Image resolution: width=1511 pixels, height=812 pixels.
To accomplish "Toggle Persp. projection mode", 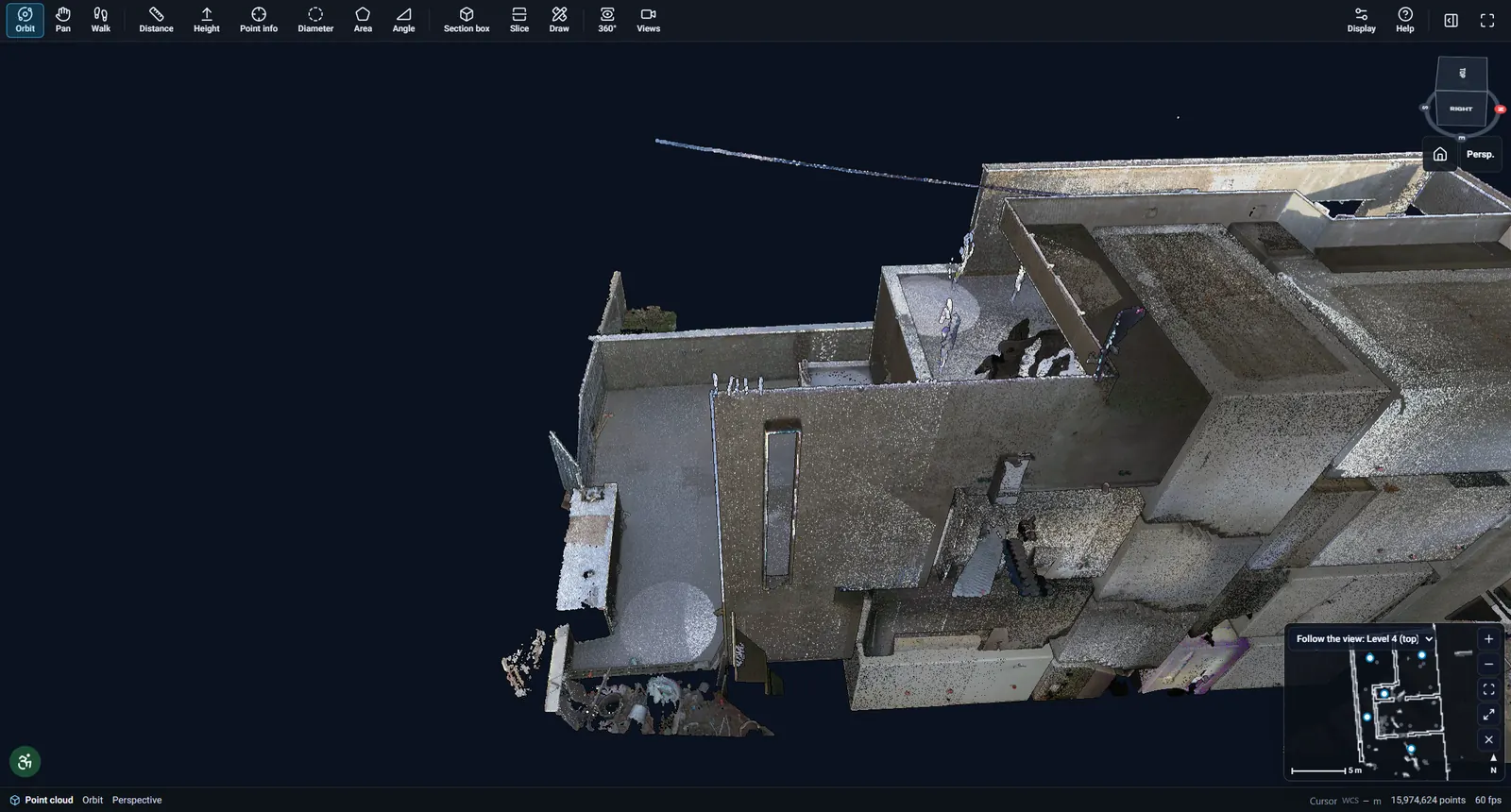I will [x=1480, y=154].
